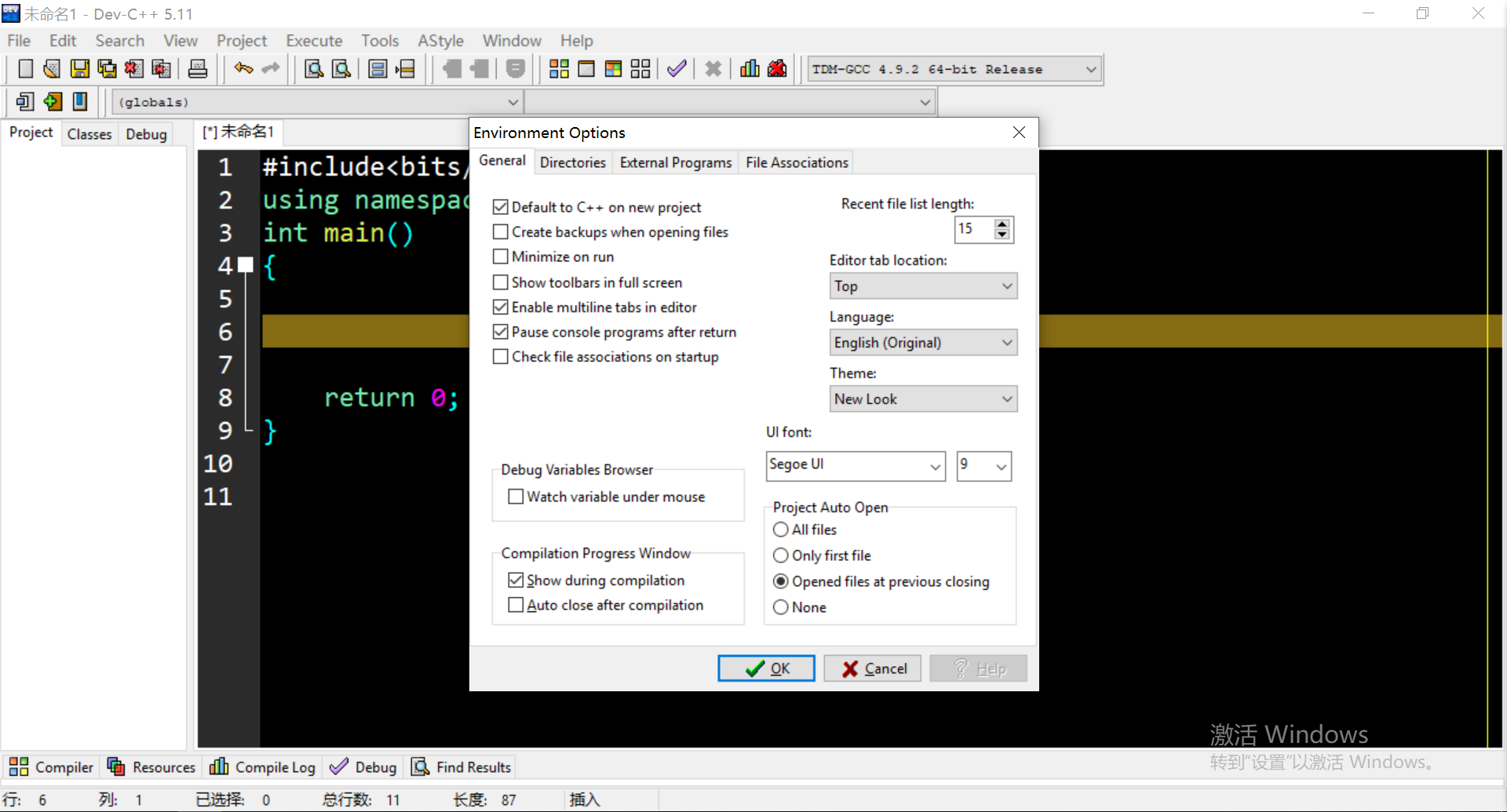Click the Find magnifier icon
Screen dimensions: 1507x812
314,69
